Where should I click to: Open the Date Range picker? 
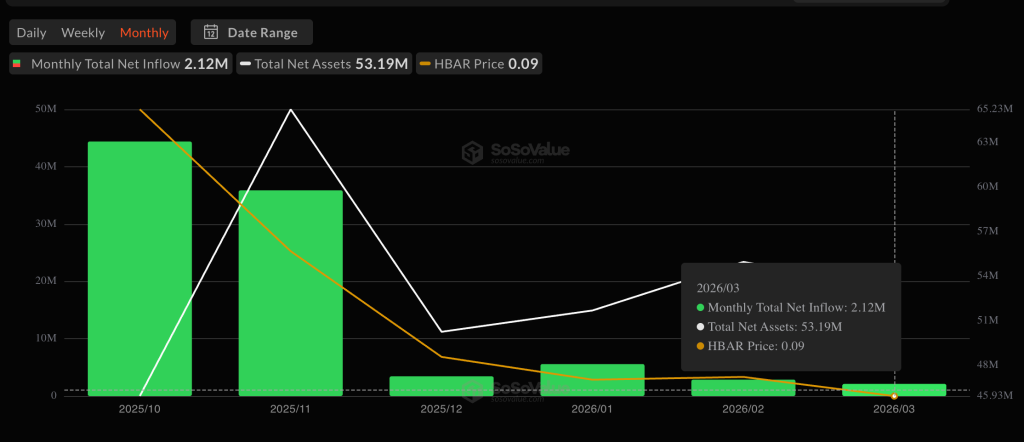[251, 32]
